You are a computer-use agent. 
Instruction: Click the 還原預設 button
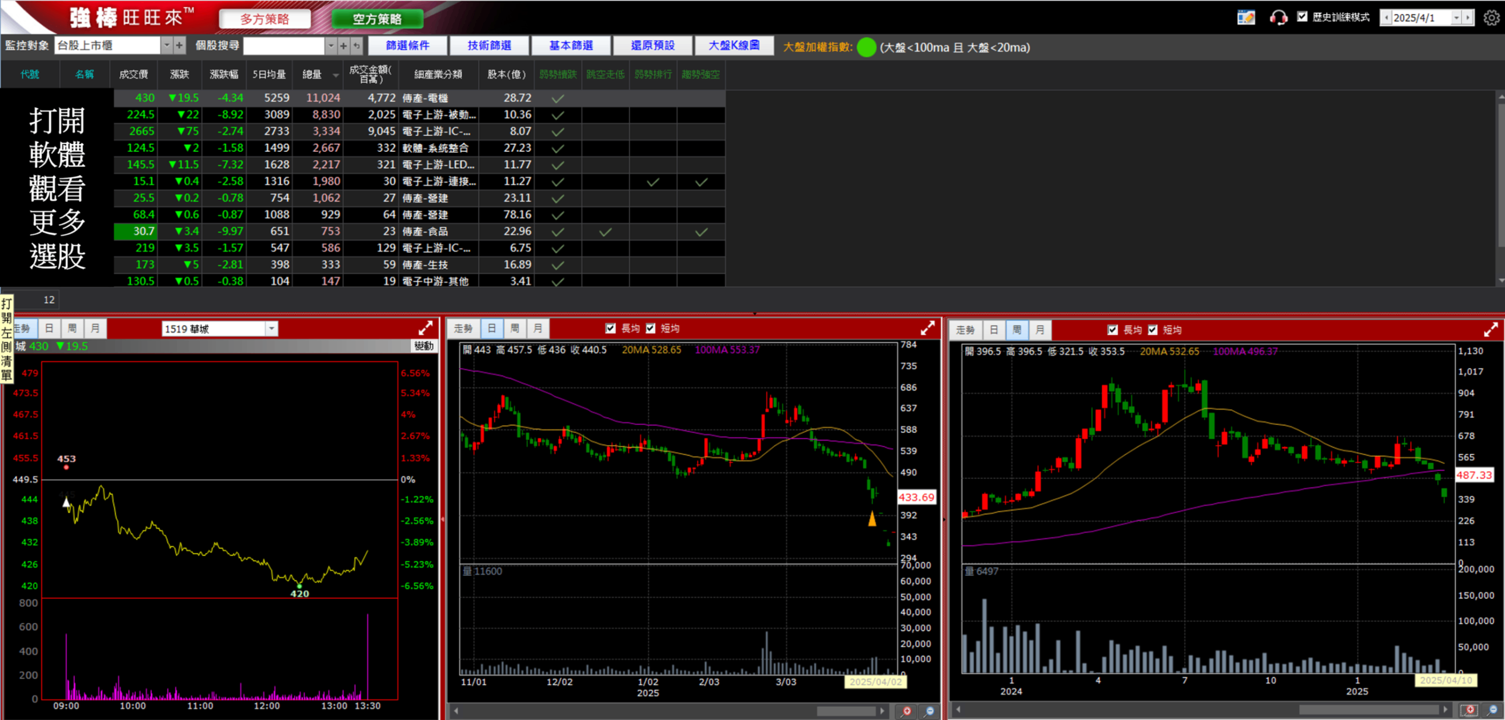(653, 46)
